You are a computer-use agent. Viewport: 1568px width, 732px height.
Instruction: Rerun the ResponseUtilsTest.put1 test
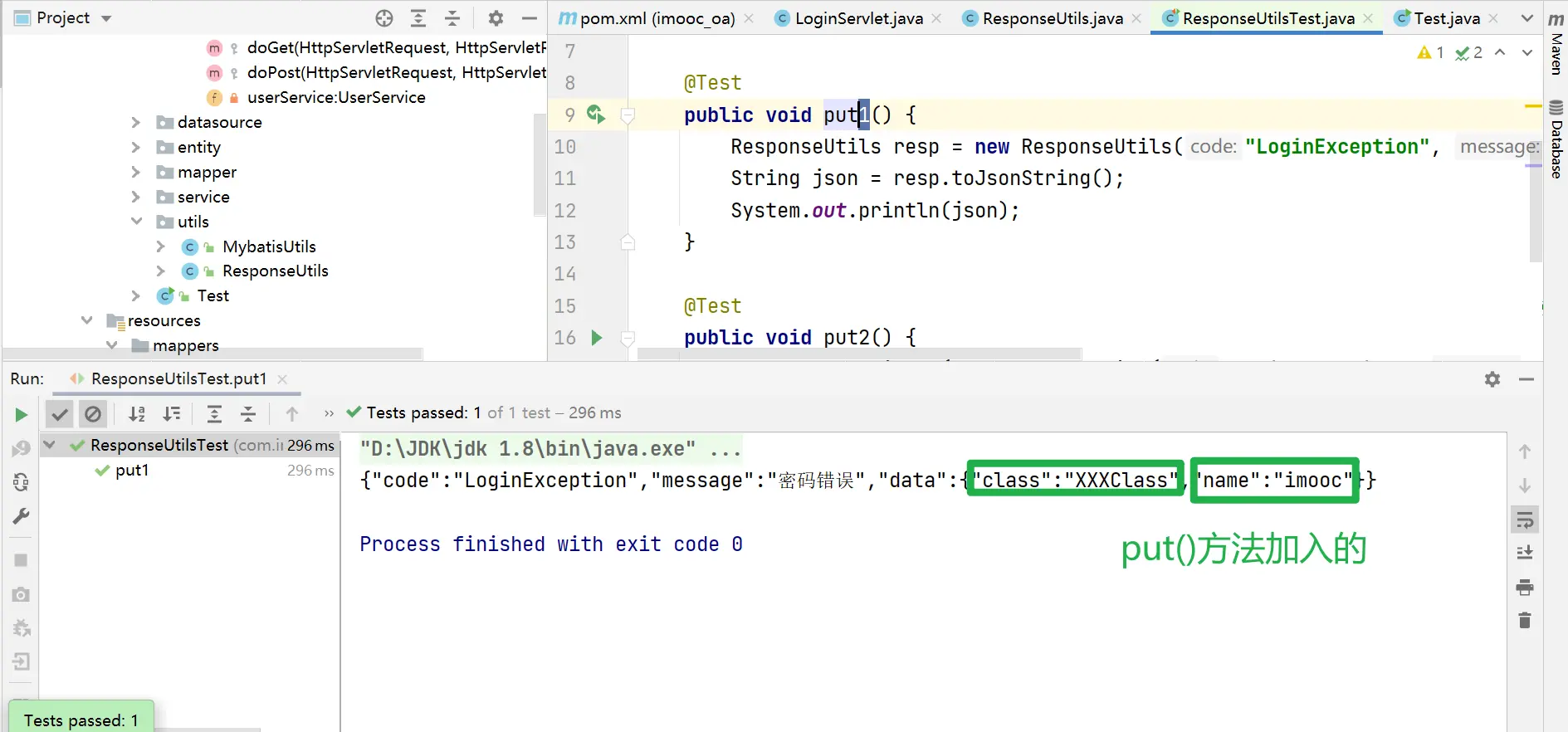[21, 415]
